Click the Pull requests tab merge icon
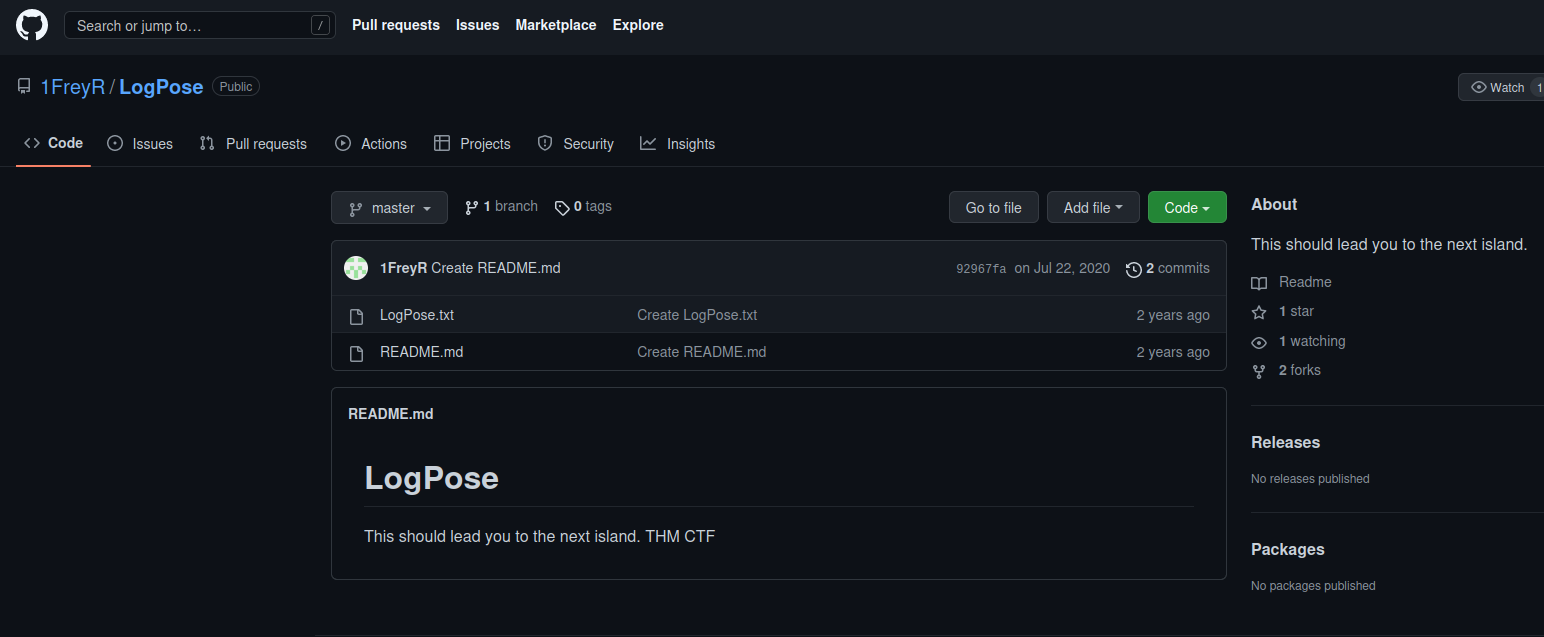The image size is (1544, 637). click(x=207, y=143)
